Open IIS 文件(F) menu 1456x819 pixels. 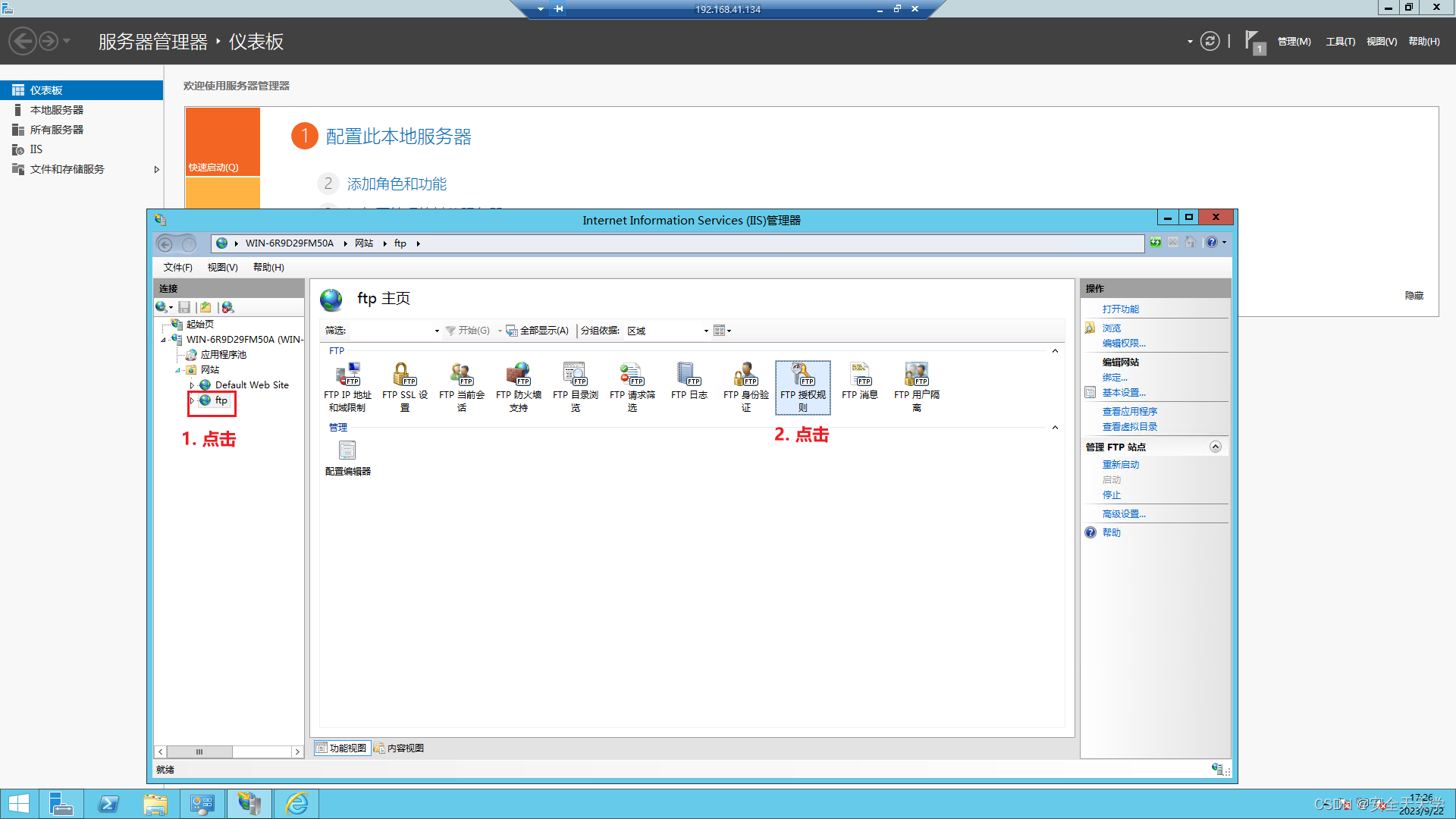click(x=177, y=268)
